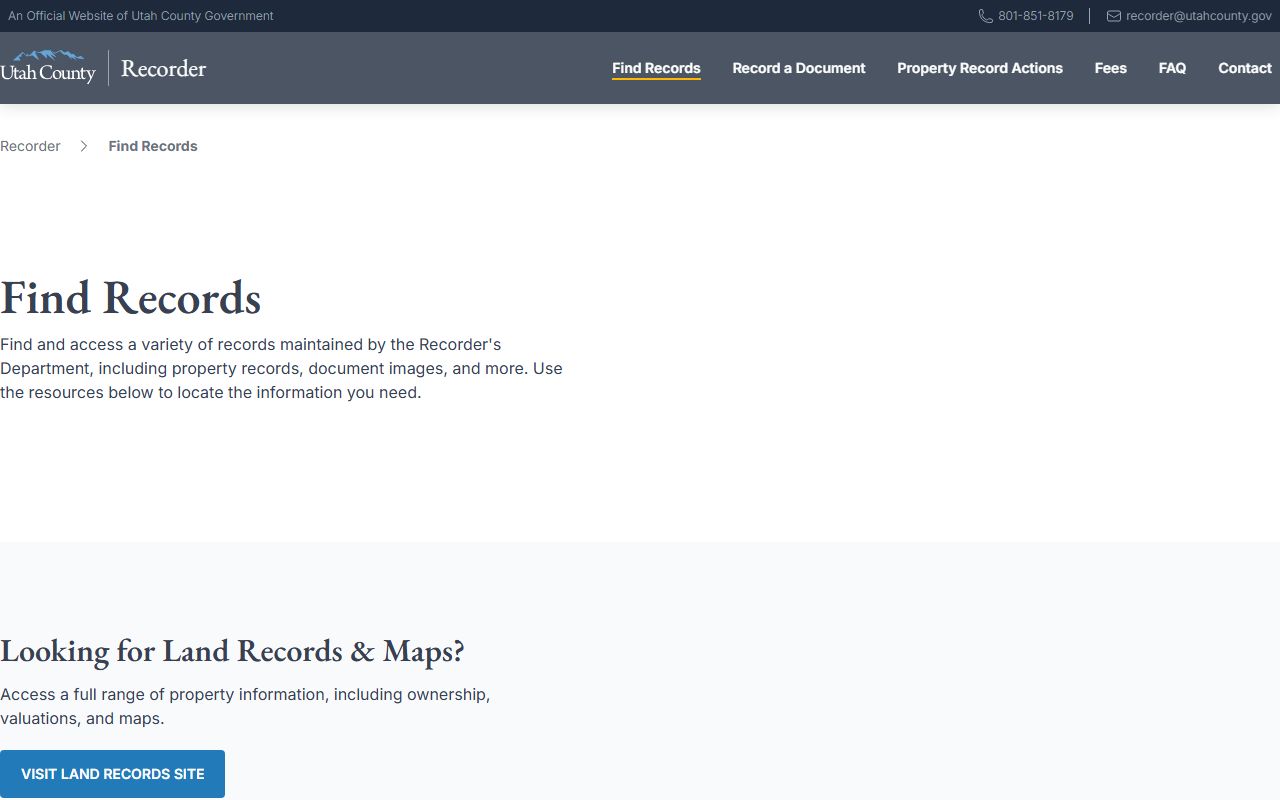
Task: Select the Find Records breadcrumb text
Action: coord(153,146)
